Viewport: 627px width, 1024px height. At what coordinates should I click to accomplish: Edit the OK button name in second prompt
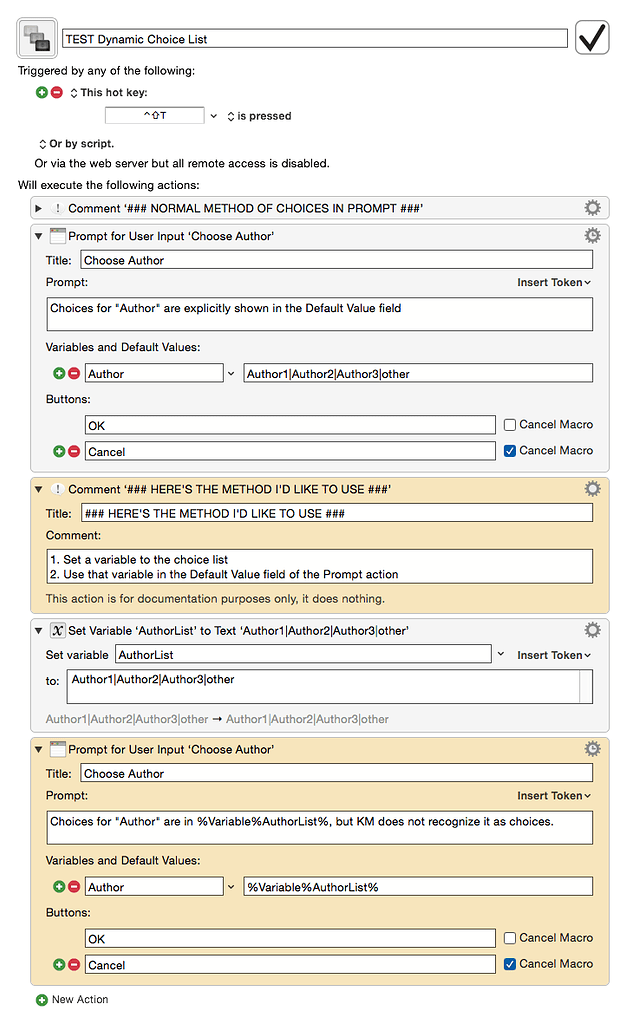[x=290, y=938]
